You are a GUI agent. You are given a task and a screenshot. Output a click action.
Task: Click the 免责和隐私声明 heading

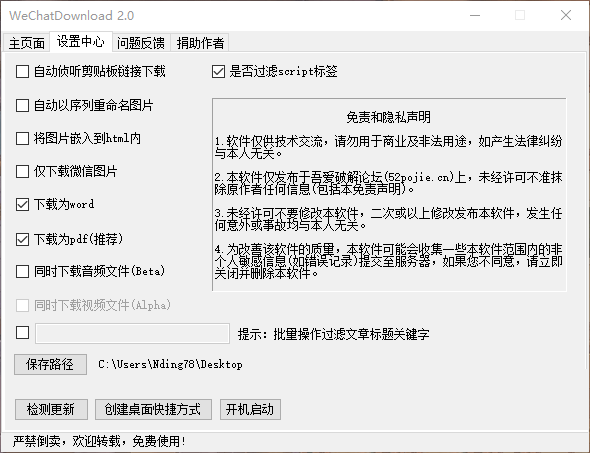(x=388, y=117)
